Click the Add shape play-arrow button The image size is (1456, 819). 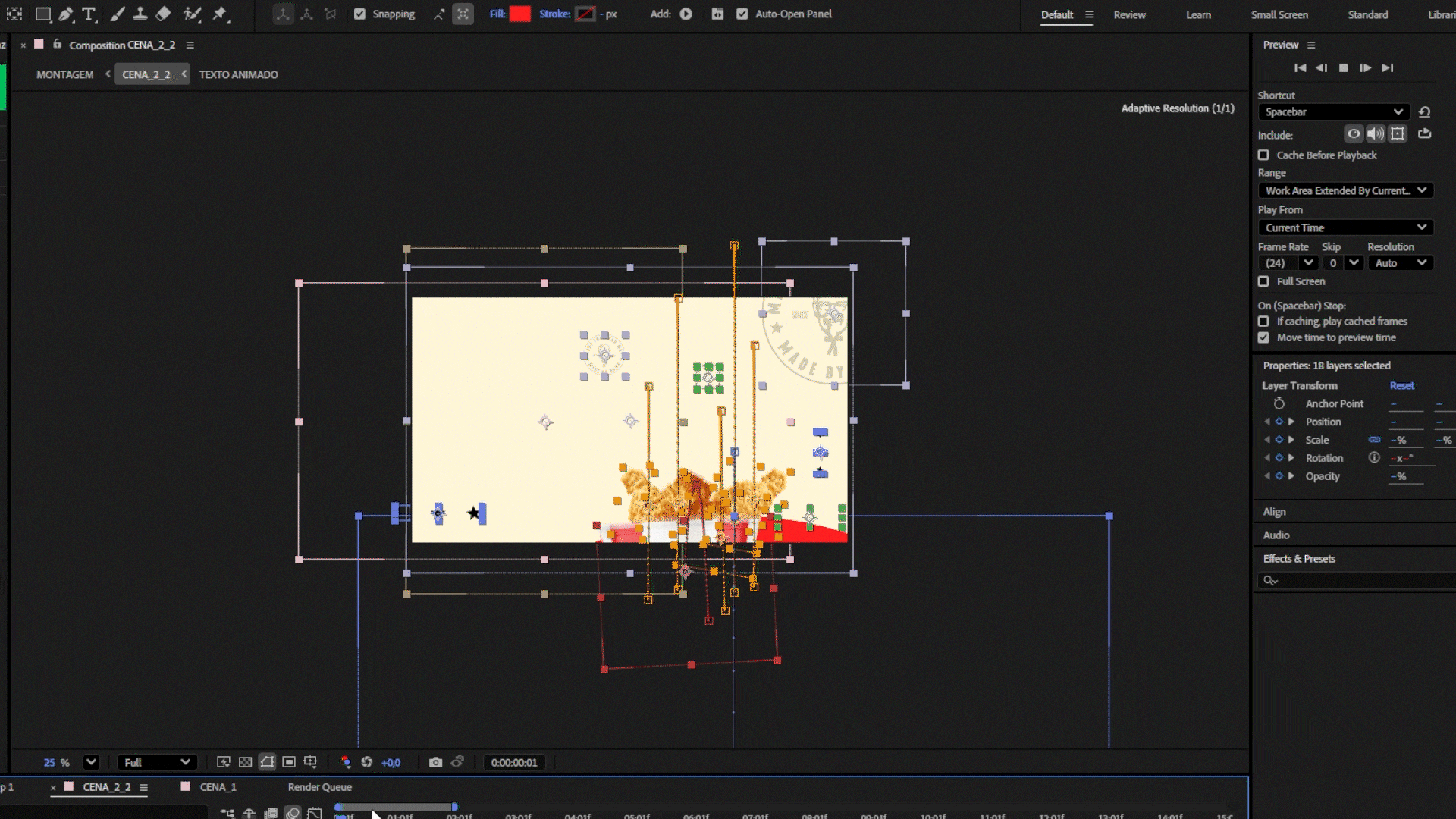point(686,14)
